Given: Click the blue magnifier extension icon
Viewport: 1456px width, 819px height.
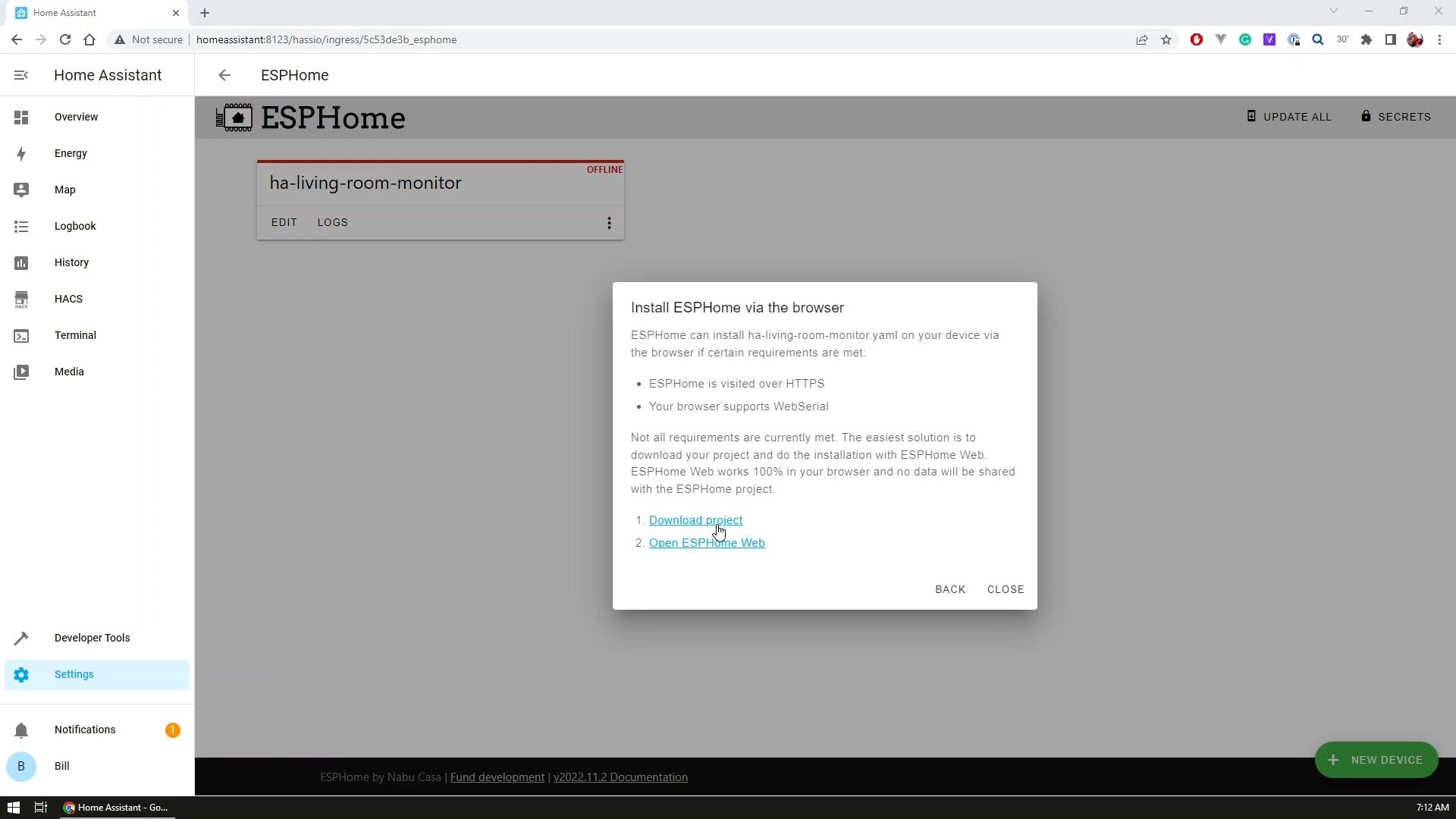Looking at the screenshot, I should [1318, 39].
